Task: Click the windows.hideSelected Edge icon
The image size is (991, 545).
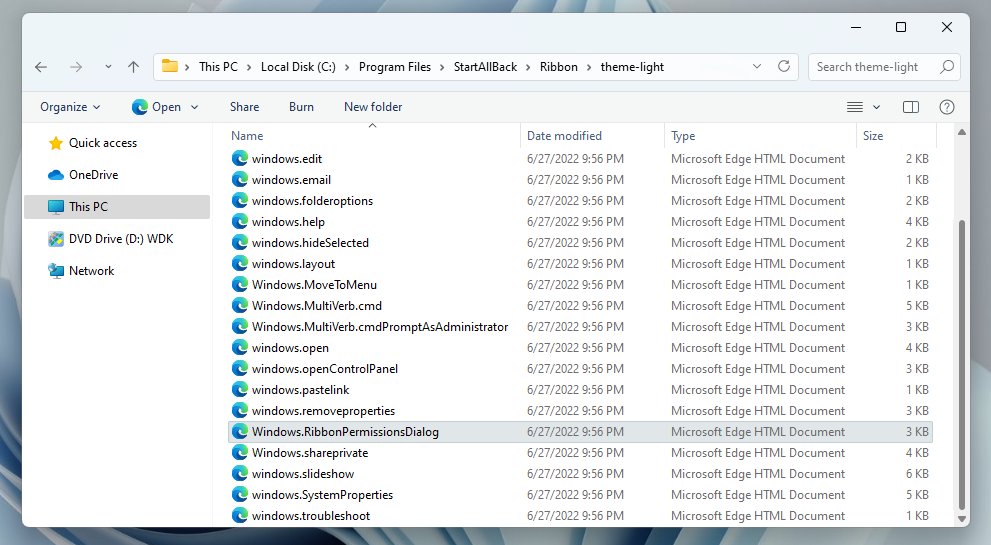Action: [x=240, y=242]
